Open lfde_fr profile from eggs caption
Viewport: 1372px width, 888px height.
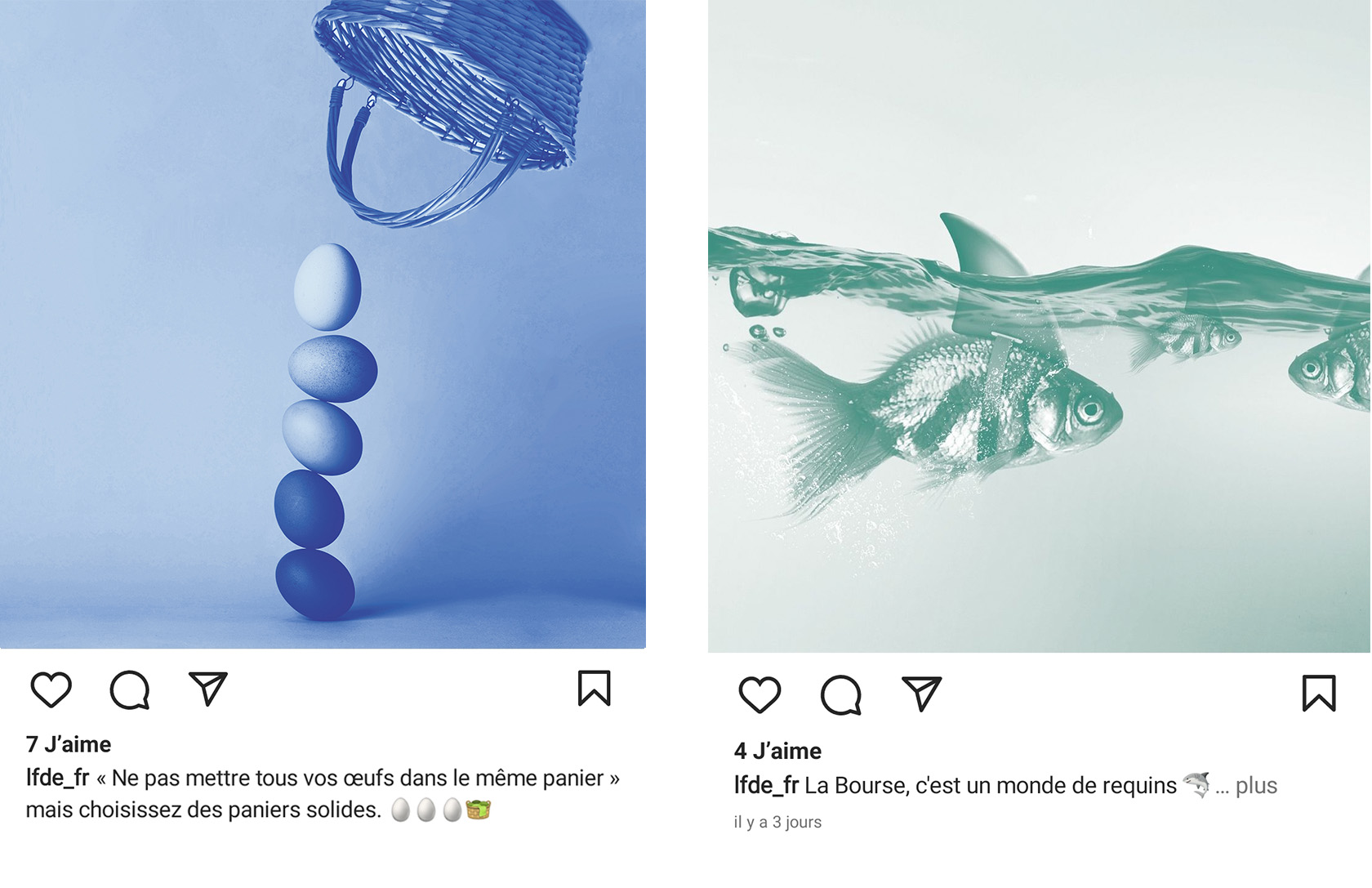coord(57,778)
